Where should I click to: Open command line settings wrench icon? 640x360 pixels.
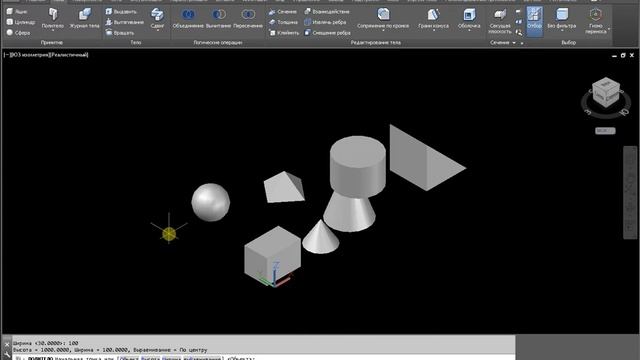[7, 355]
